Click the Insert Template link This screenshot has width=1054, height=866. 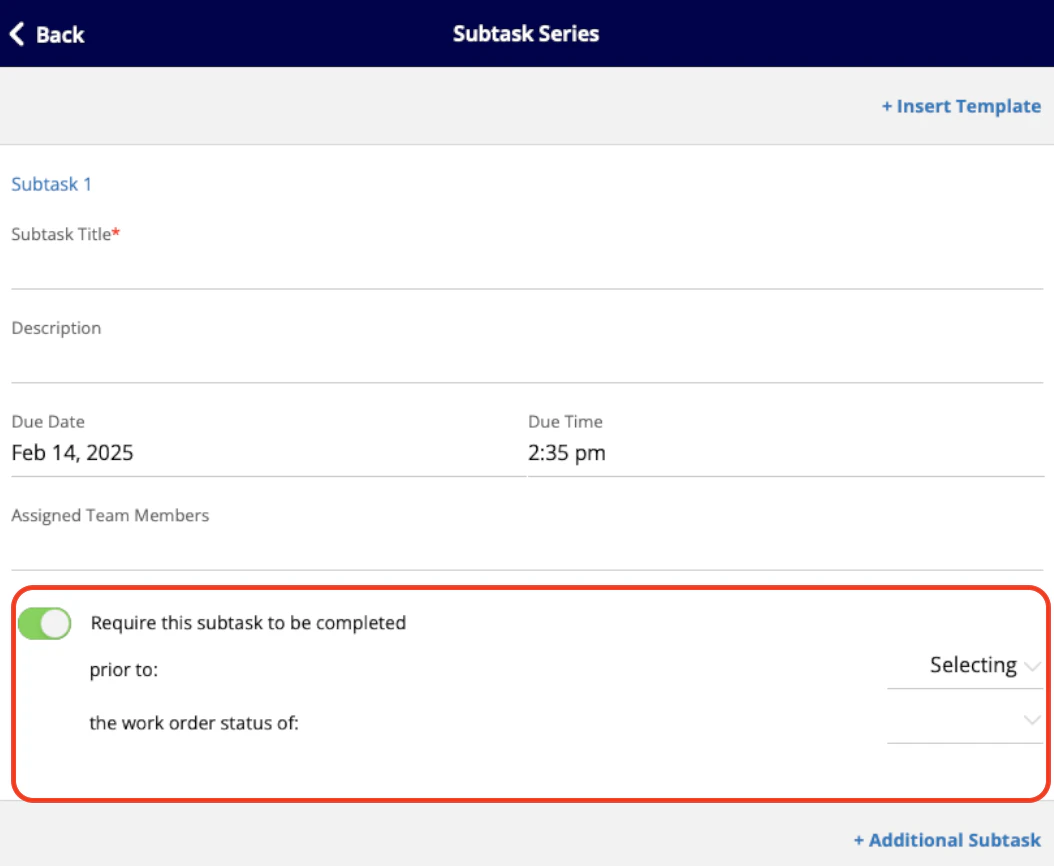(961, 106)
